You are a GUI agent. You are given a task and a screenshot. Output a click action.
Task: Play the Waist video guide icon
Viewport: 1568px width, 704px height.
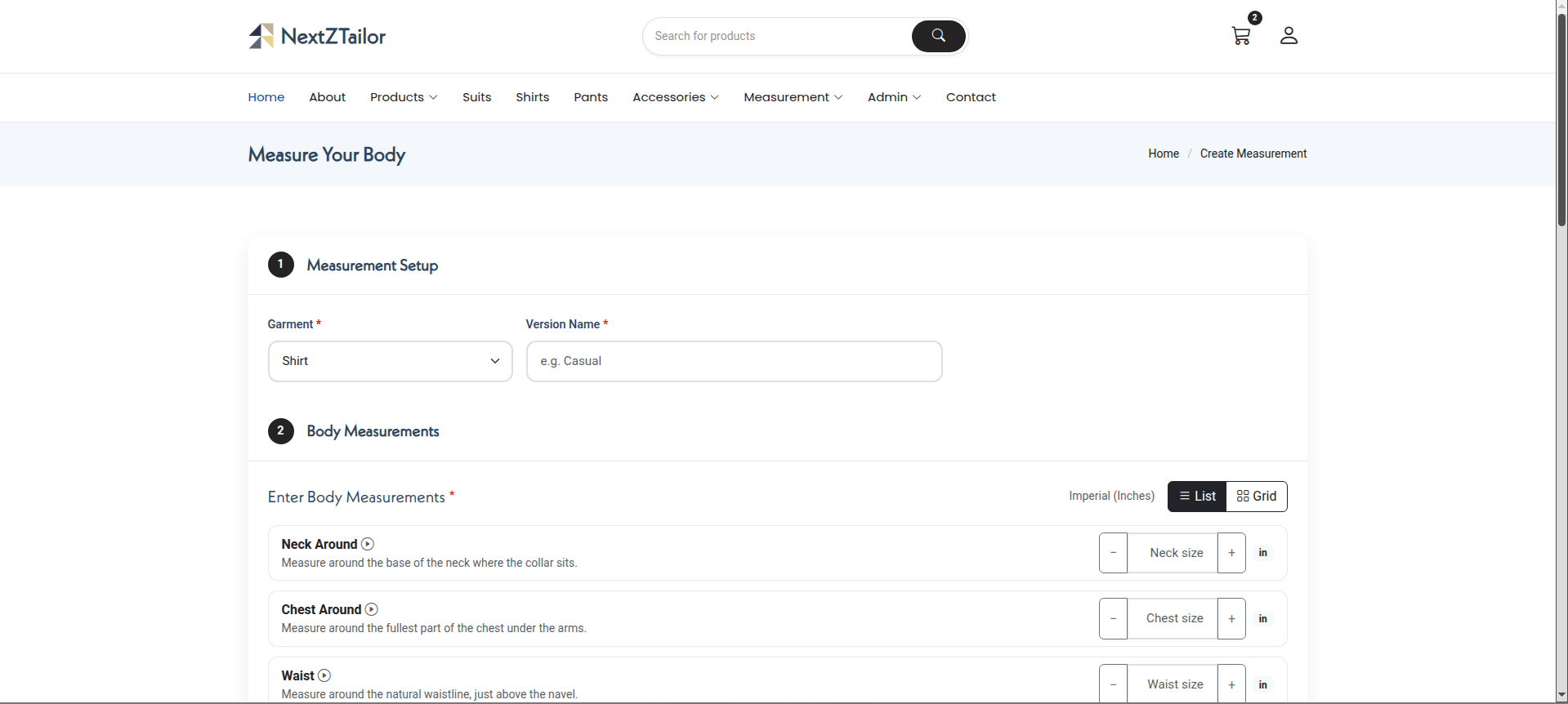pyautogui.click(x=324, y=675)
